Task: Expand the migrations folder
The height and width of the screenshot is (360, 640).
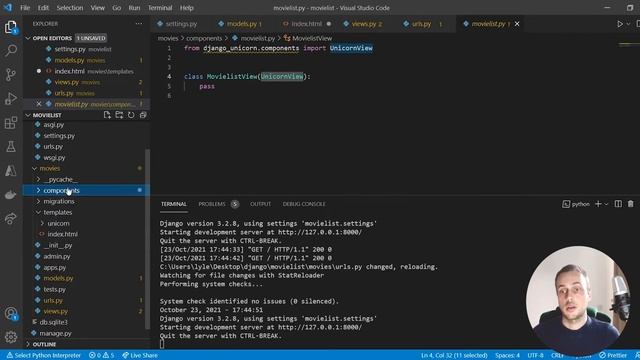Action: (x=39, y=201)
